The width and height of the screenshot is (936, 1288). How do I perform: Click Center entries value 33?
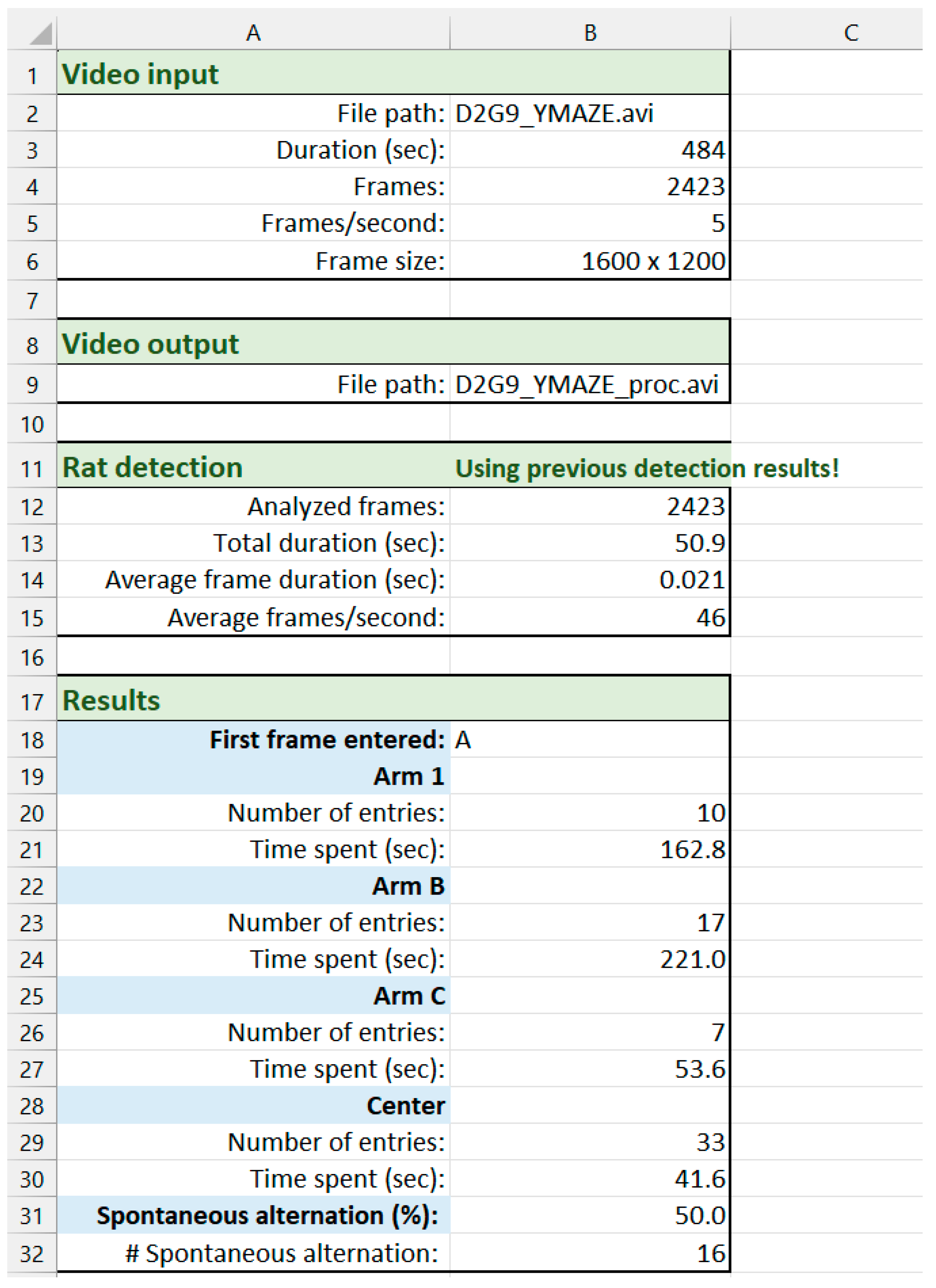(x=589, y=1142)
